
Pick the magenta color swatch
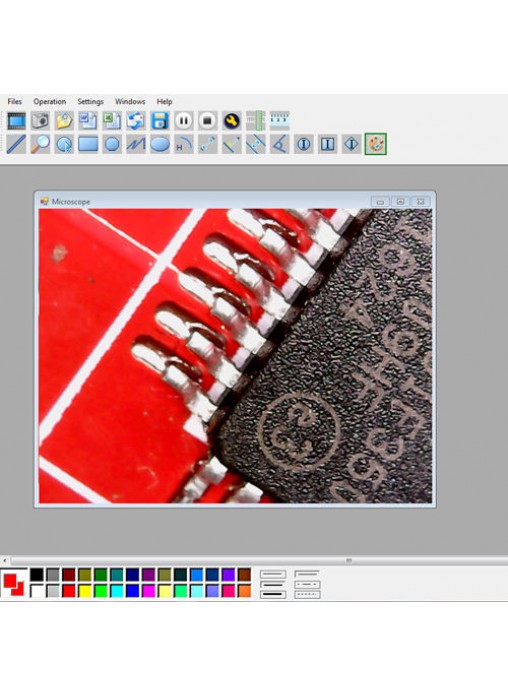(149, 591)
